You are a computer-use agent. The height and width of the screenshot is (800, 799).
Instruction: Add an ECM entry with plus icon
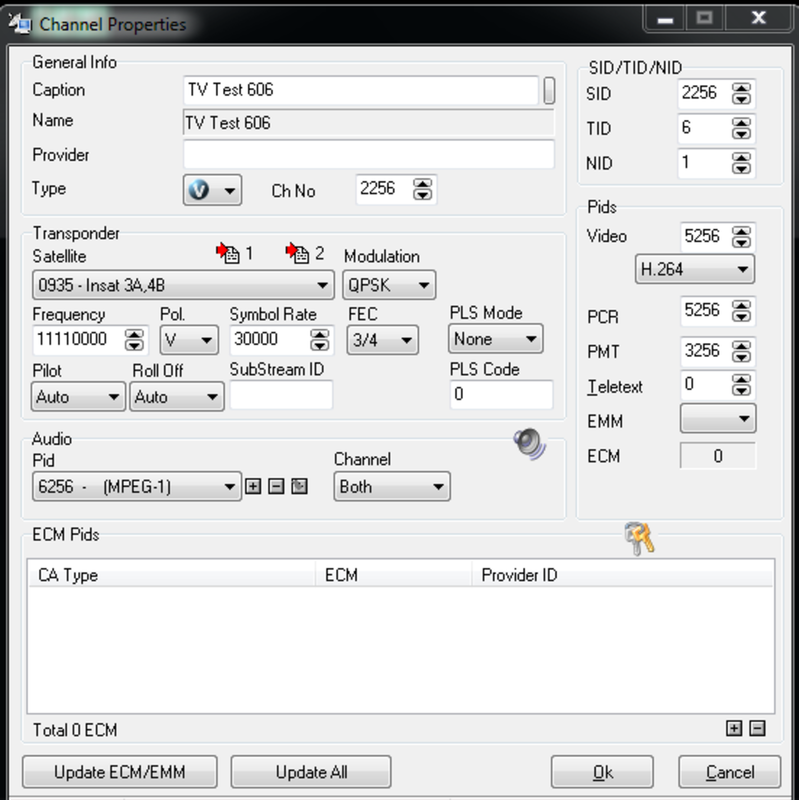point(734,728)
